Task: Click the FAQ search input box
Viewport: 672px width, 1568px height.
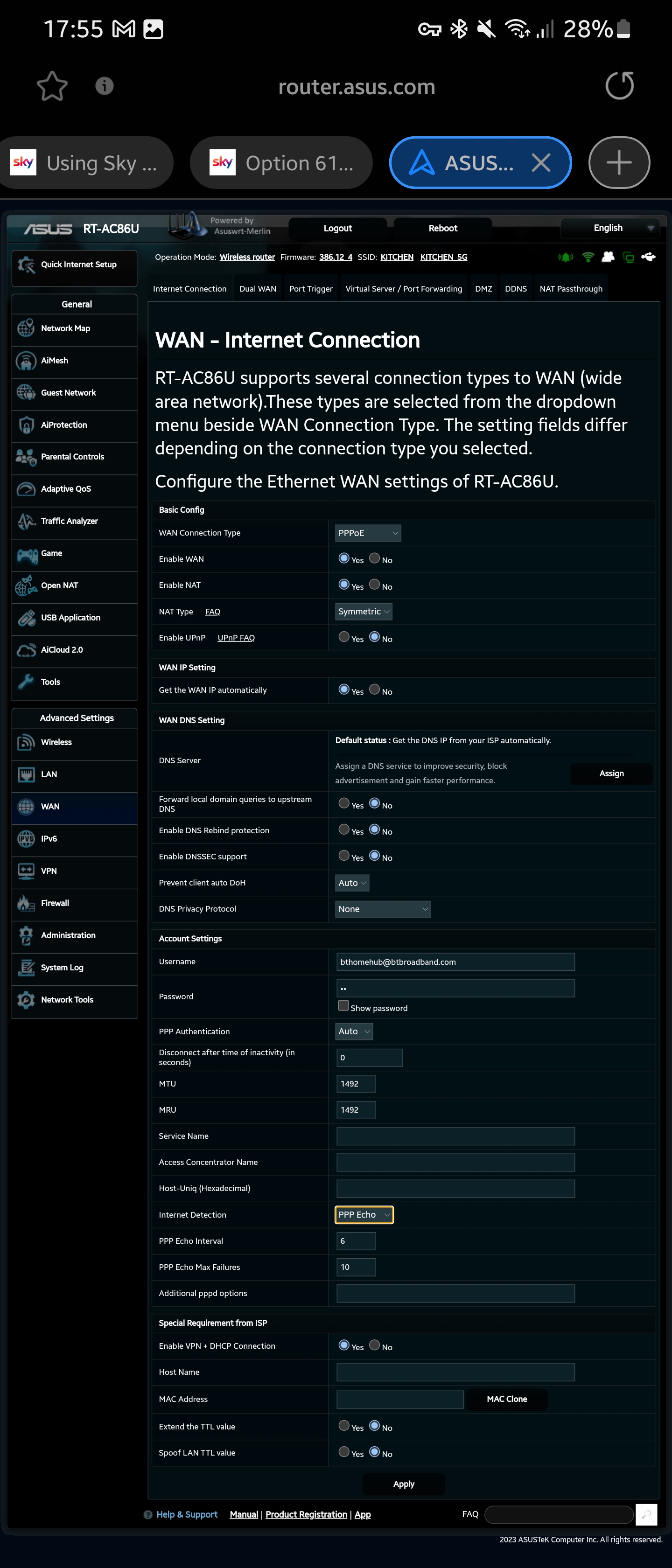Action: [x=559, y=1515]
